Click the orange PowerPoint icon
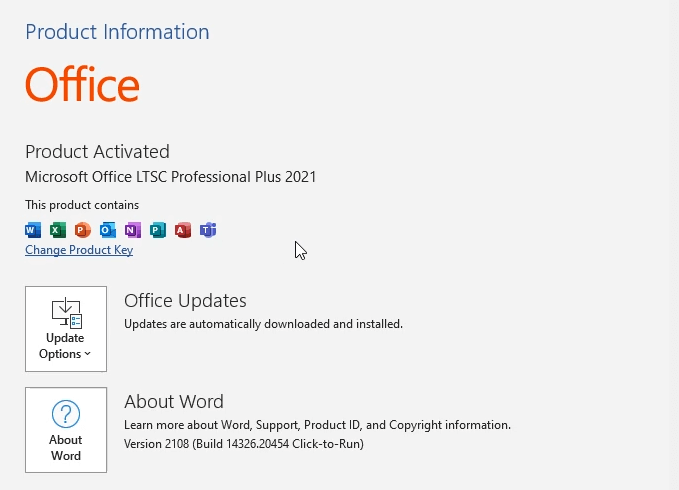Viewport: 679px width, 490px height. (x=83, y=230)
